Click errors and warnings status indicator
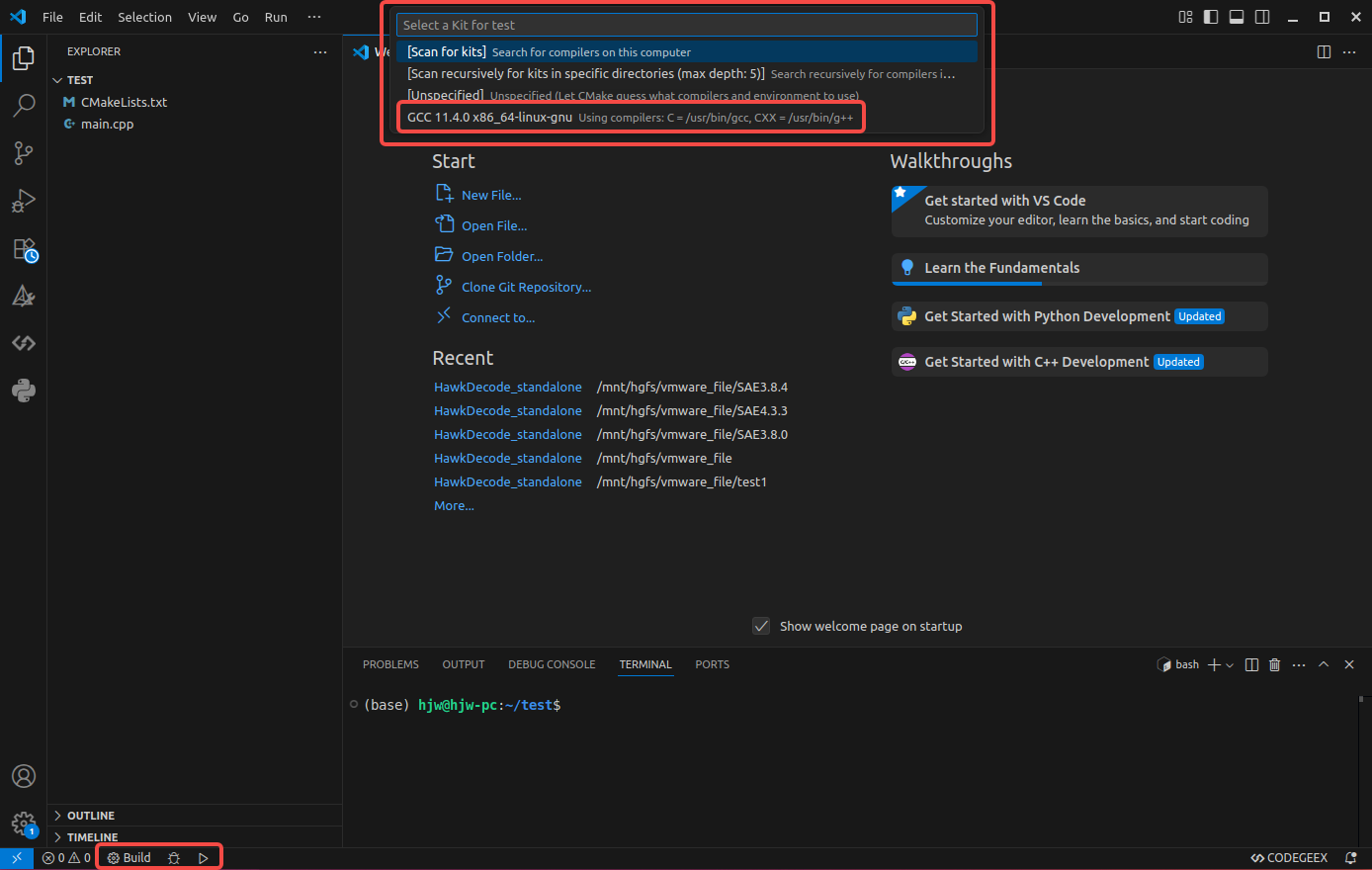 pyautogui.click(x=66, y=858)
